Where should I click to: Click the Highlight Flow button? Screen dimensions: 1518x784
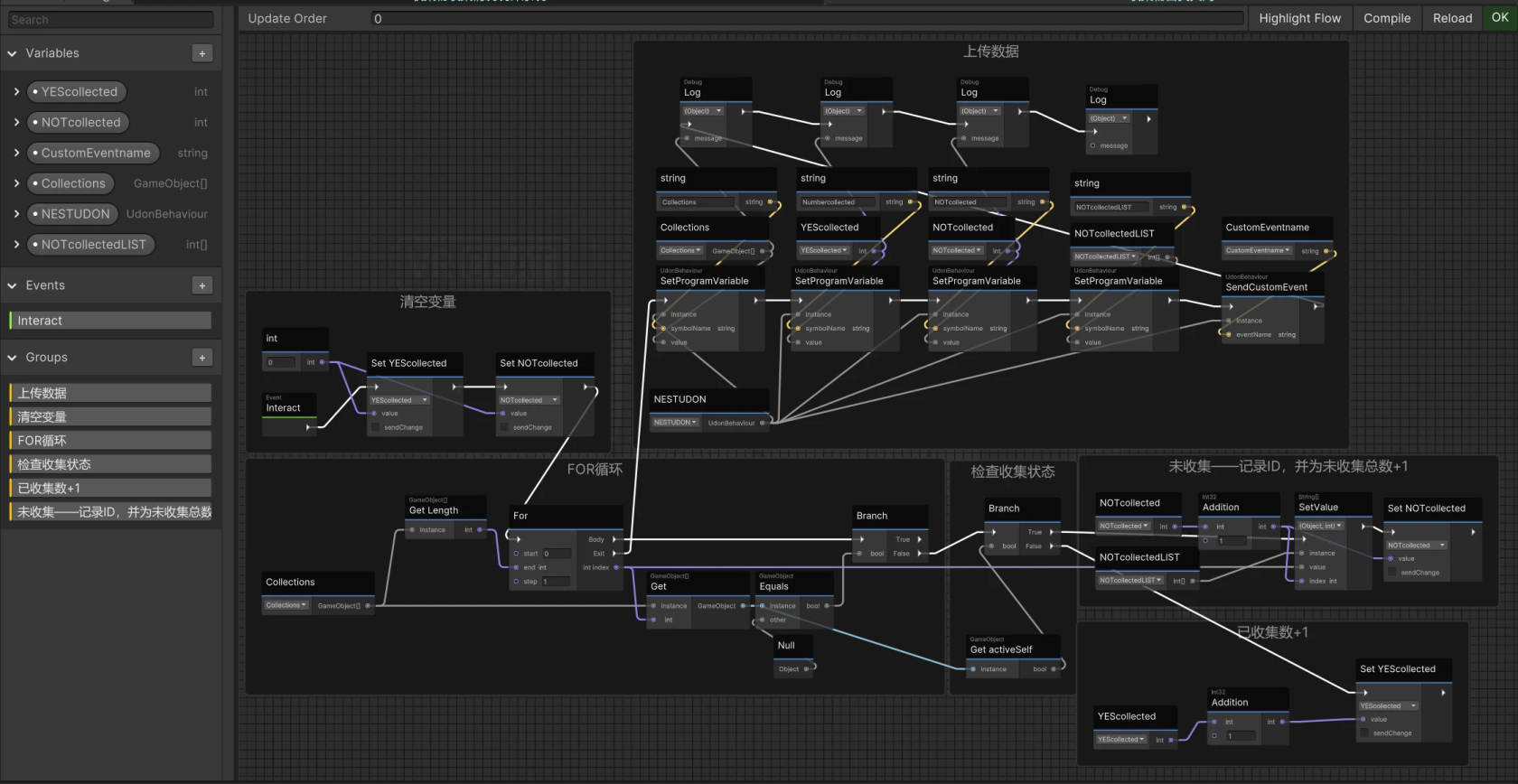click(x=1300, y=18)
